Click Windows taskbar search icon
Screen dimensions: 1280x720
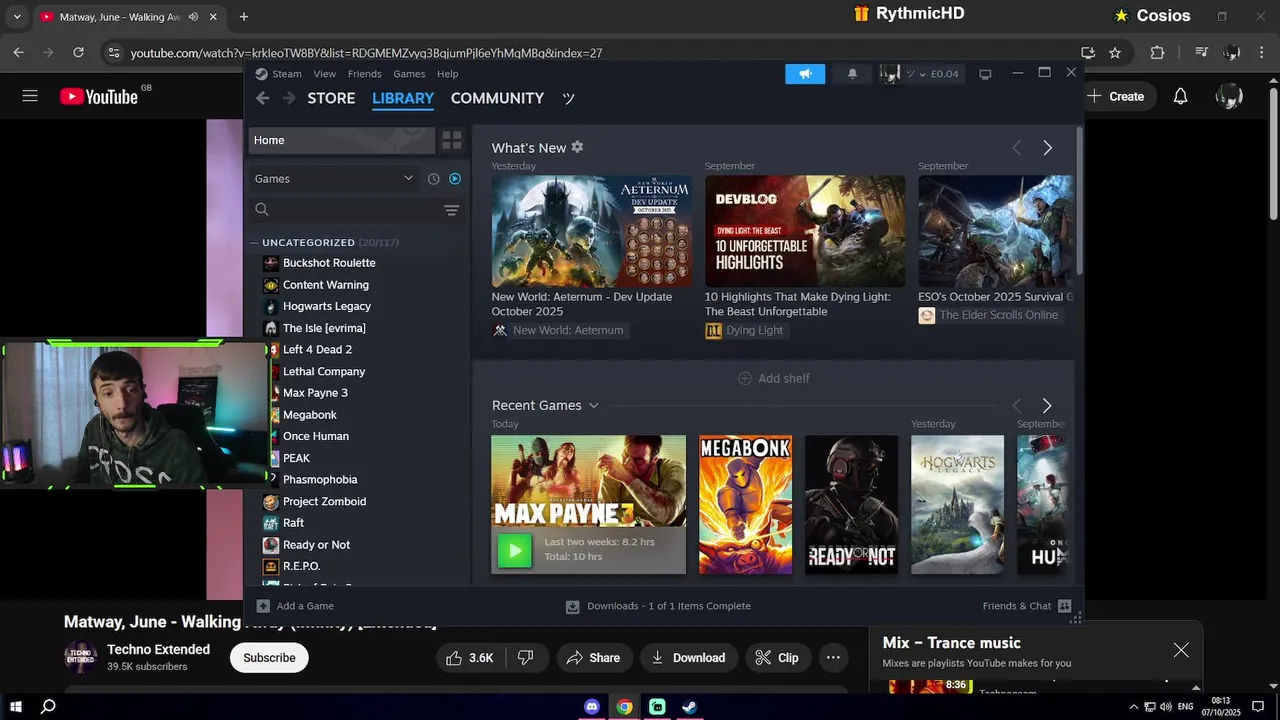[48, 706]
